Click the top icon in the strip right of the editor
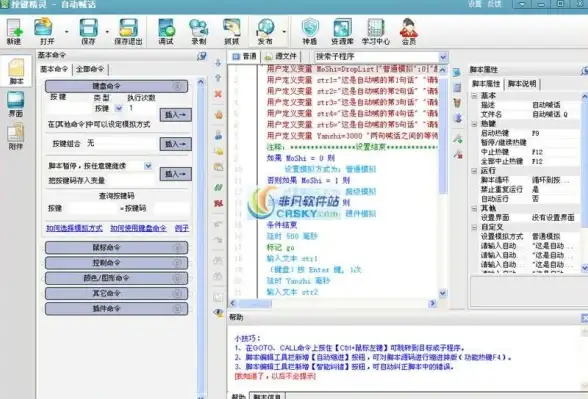Viewport: 588px width, 399px height. click(457, 72)
